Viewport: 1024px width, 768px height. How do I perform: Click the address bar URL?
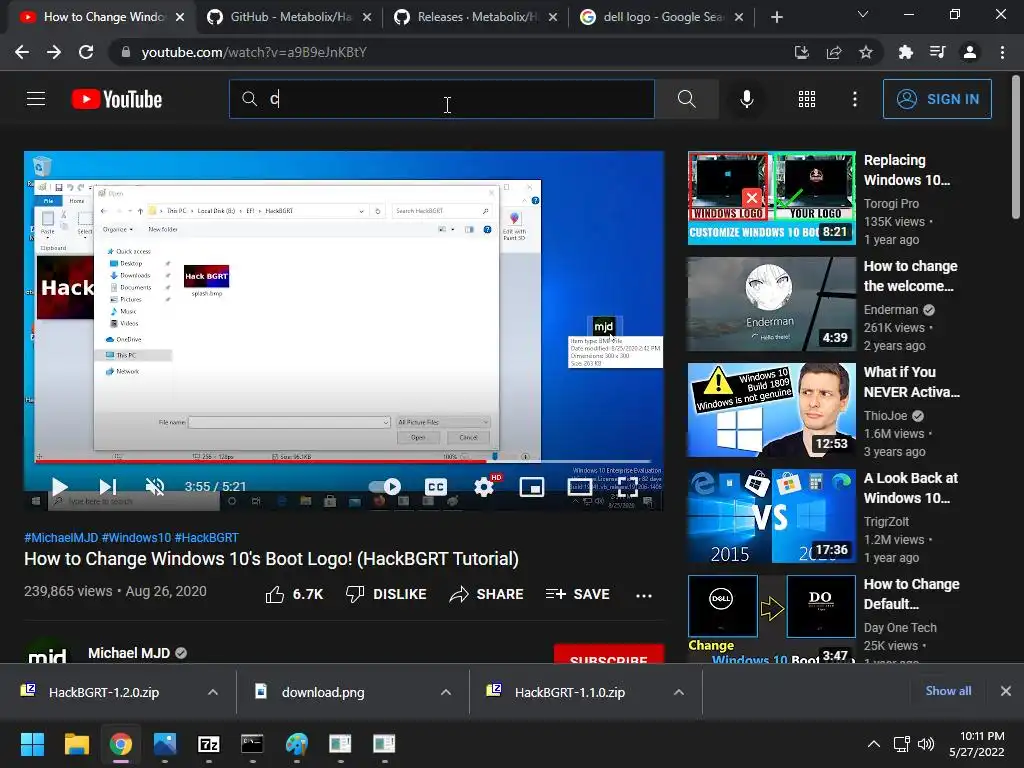(x=254, y=52)
